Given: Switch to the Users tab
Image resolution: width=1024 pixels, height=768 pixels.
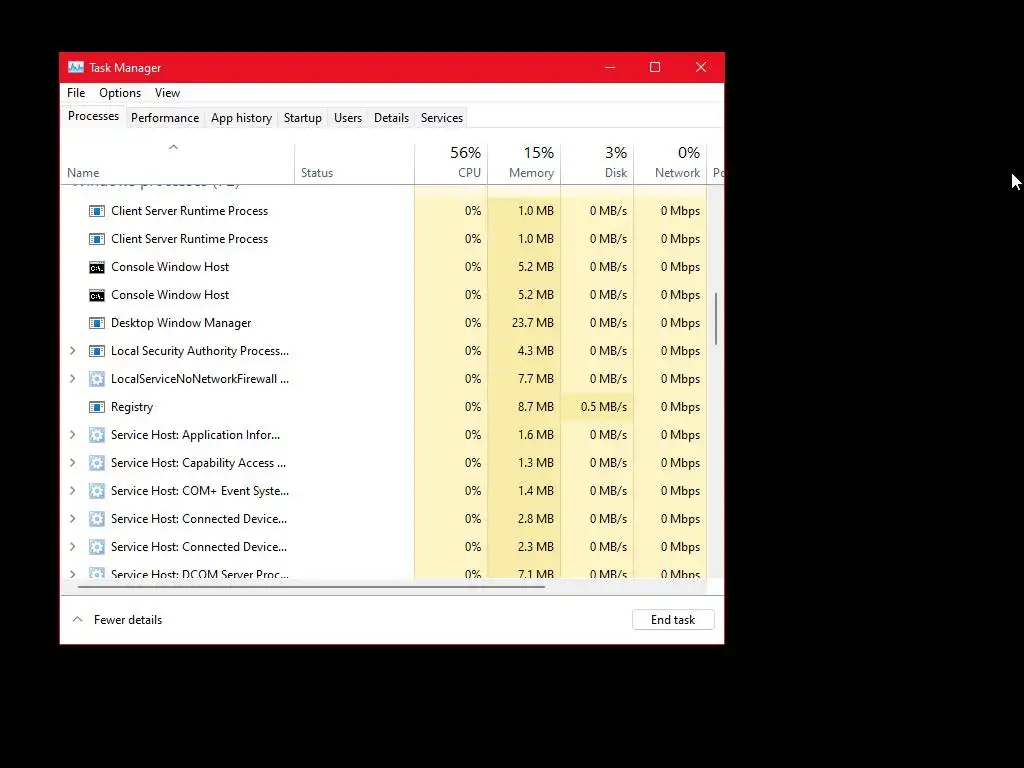Looking at the screenshot, I should click(347, 118).
